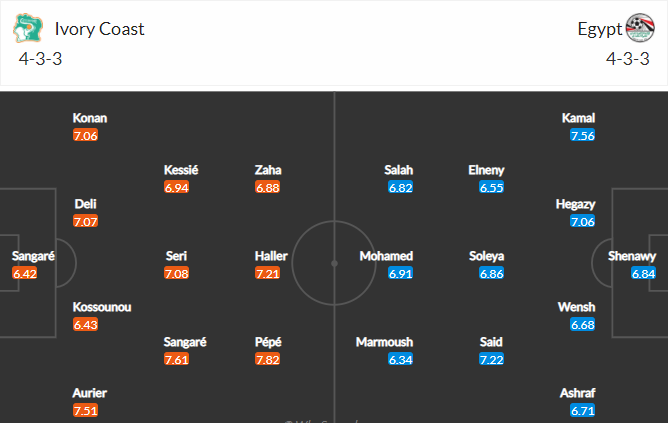Click Kamal's 7.56 rating badge
The height and width of the screenshot is (423, 668).
[582, 135]
